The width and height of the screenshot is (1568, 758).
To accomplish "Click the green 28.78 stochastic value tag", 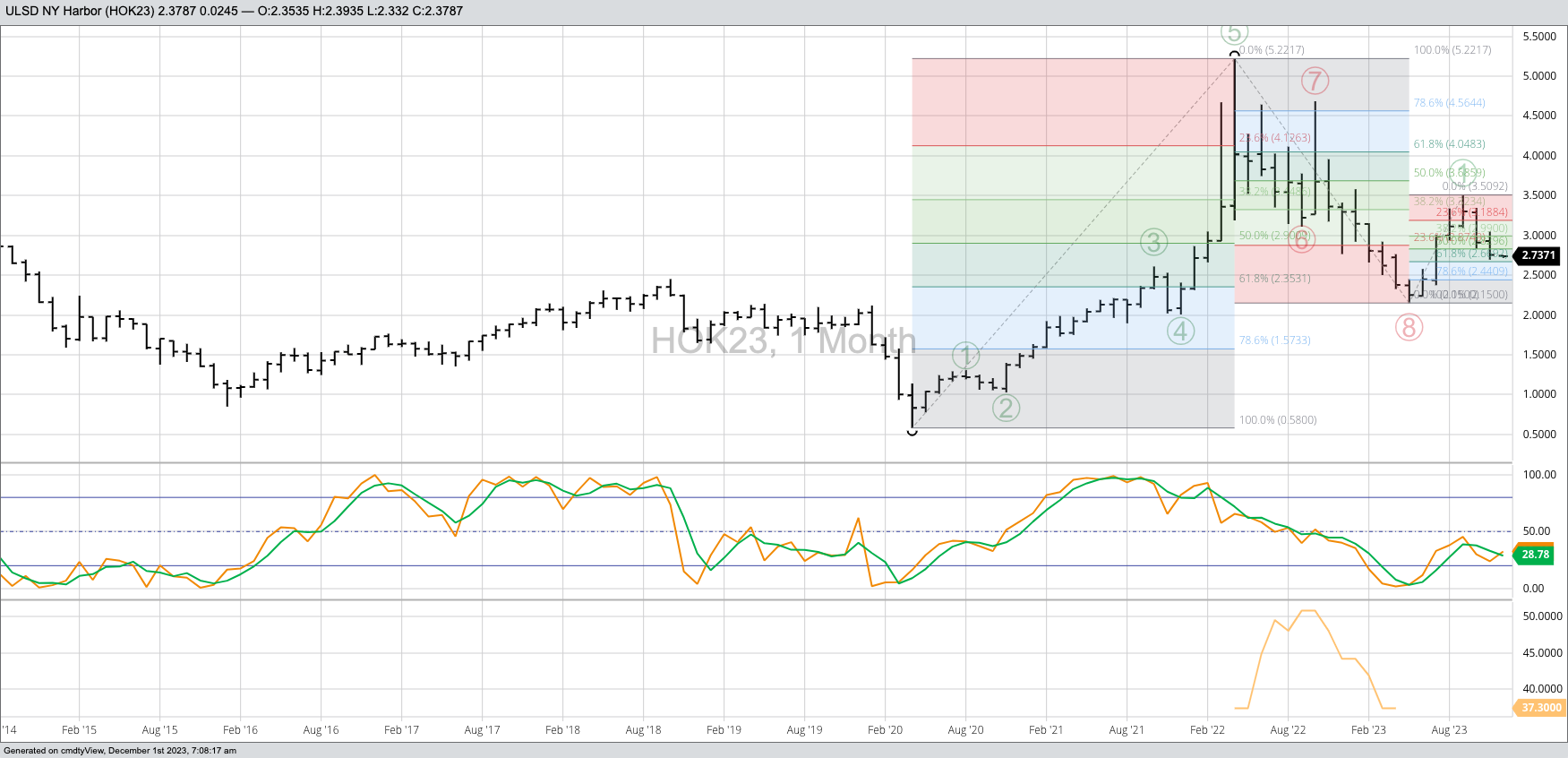I will [1535, 555].
